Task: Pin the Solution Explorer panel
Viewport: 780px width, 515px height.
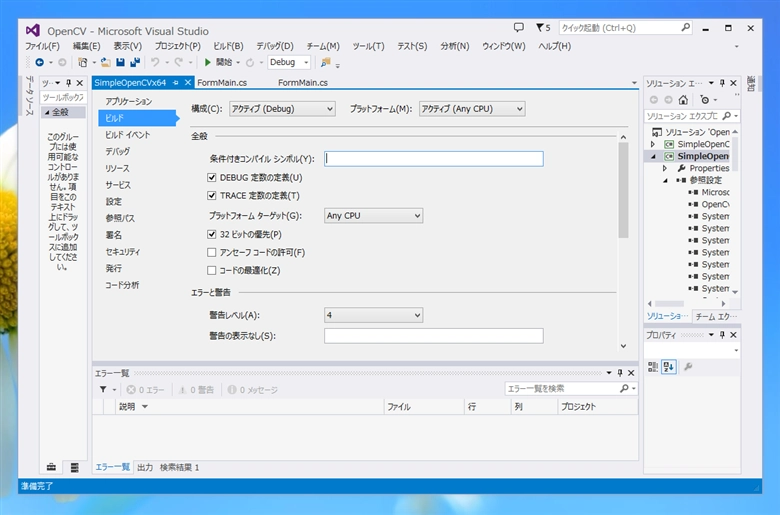Action: pos(722,83)
